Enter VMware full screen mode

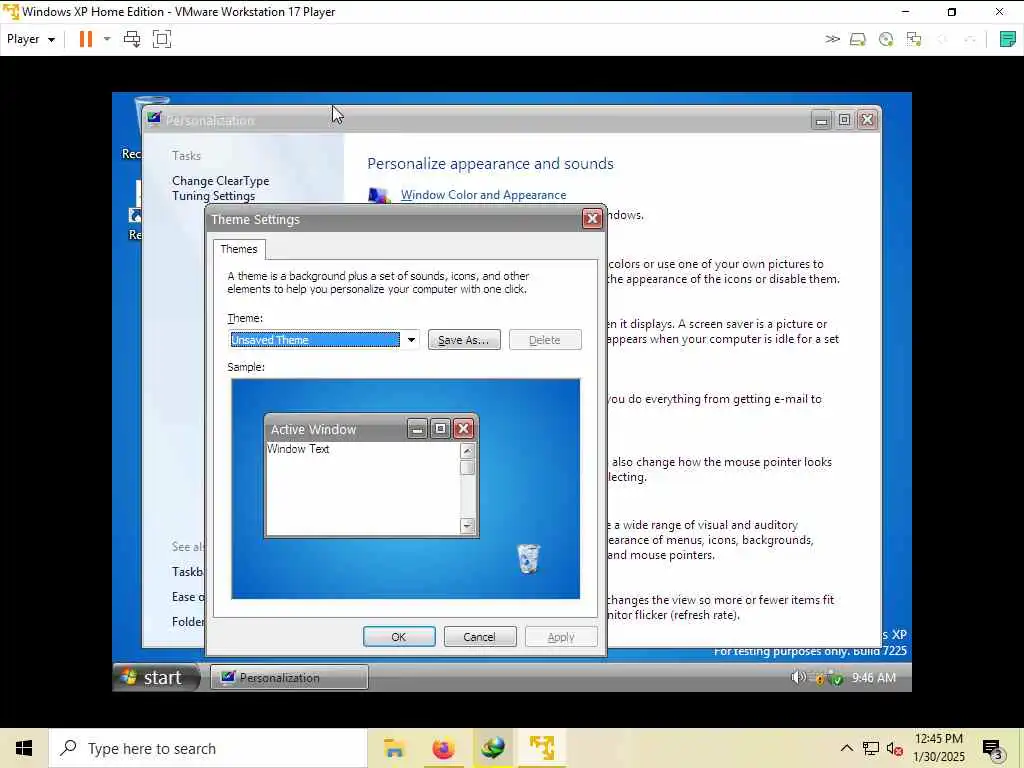click(162, 39)
